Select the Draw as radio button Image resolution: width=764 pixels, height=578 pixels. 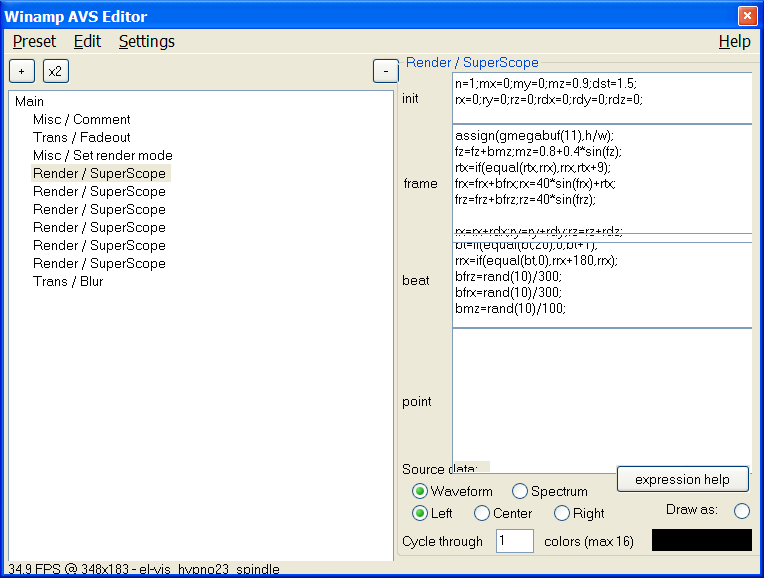pyautogui.click(x=742, y=511)
